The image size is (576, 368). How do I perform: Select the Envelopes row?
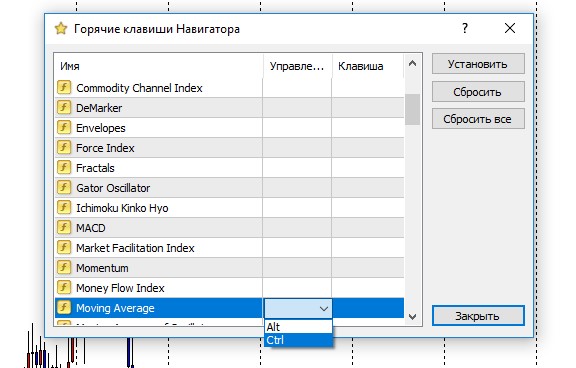[229, 128]
